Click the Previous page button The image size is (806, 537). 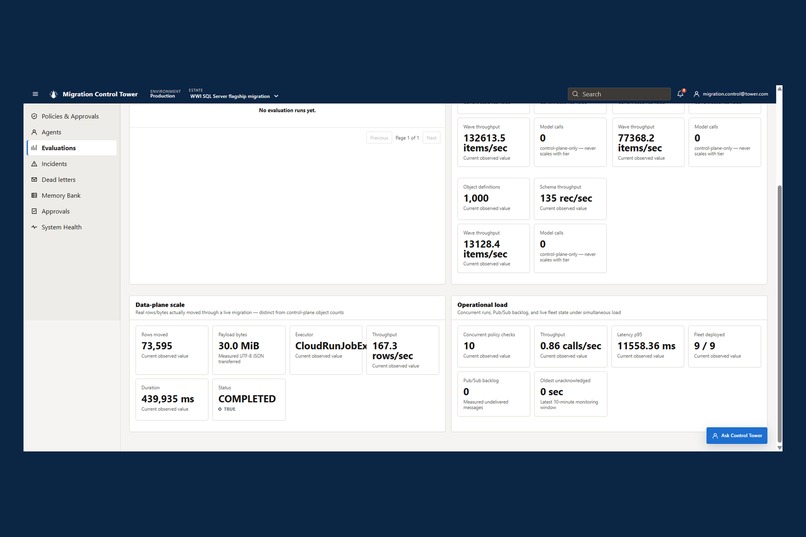379,138
